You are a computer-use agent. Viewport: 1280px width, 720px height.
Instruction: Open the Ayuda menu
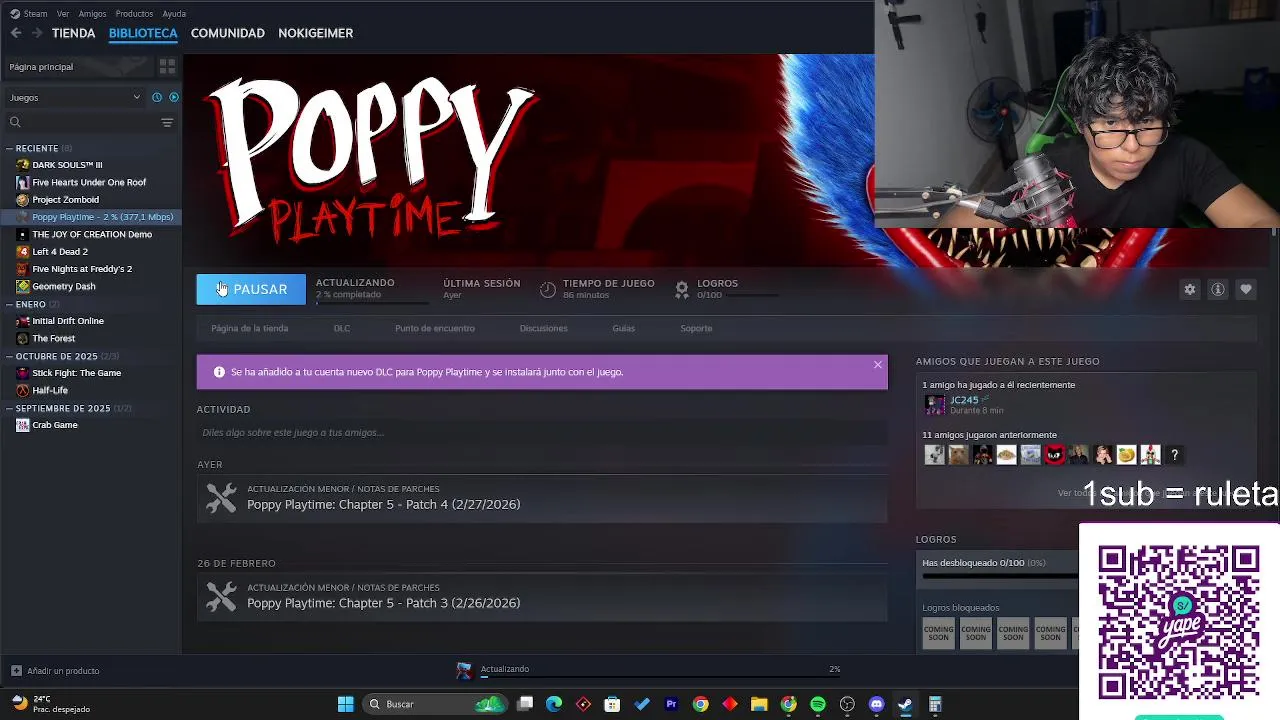[x=174, y=14]
